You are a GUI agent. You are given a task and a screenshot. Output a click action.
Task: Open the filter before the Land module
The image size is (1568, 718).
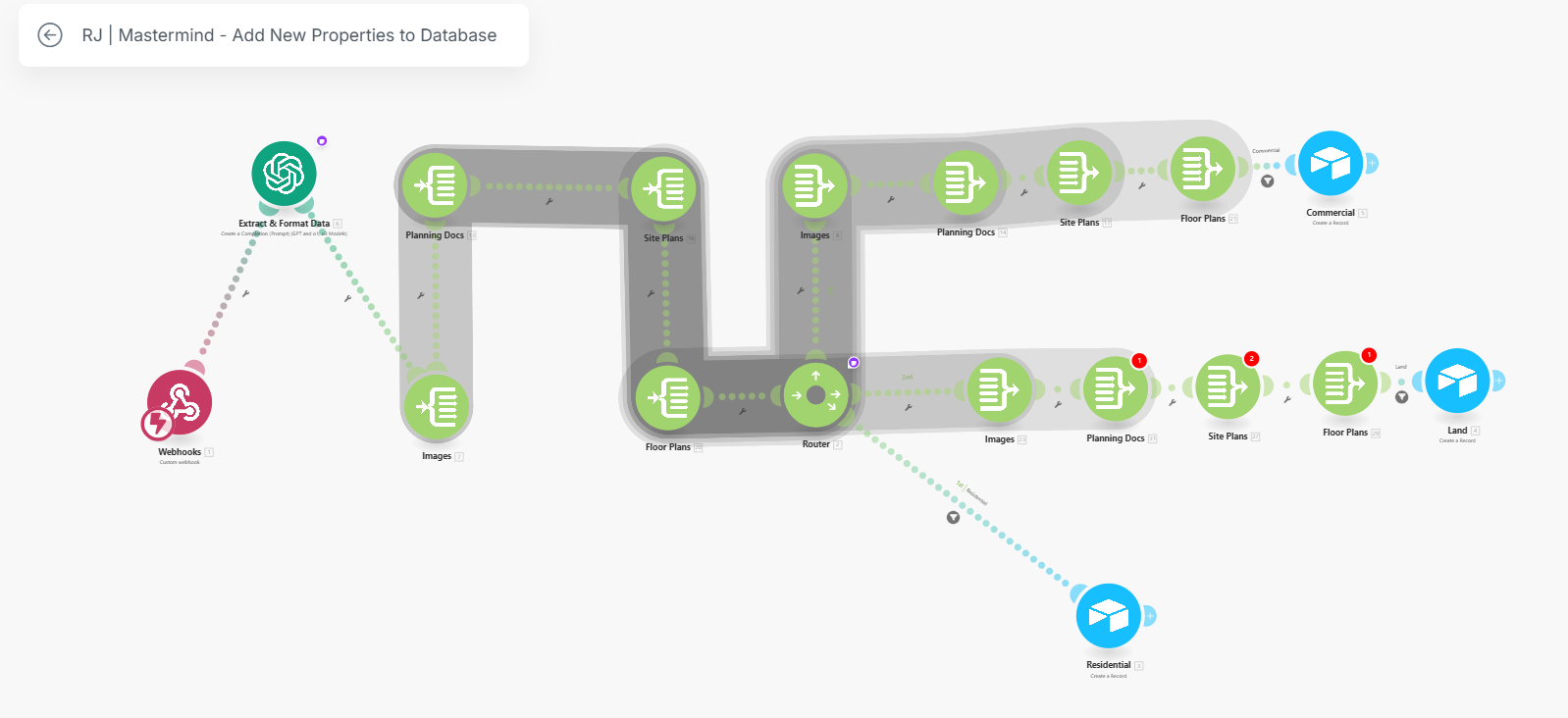[x=1402, y=397]
